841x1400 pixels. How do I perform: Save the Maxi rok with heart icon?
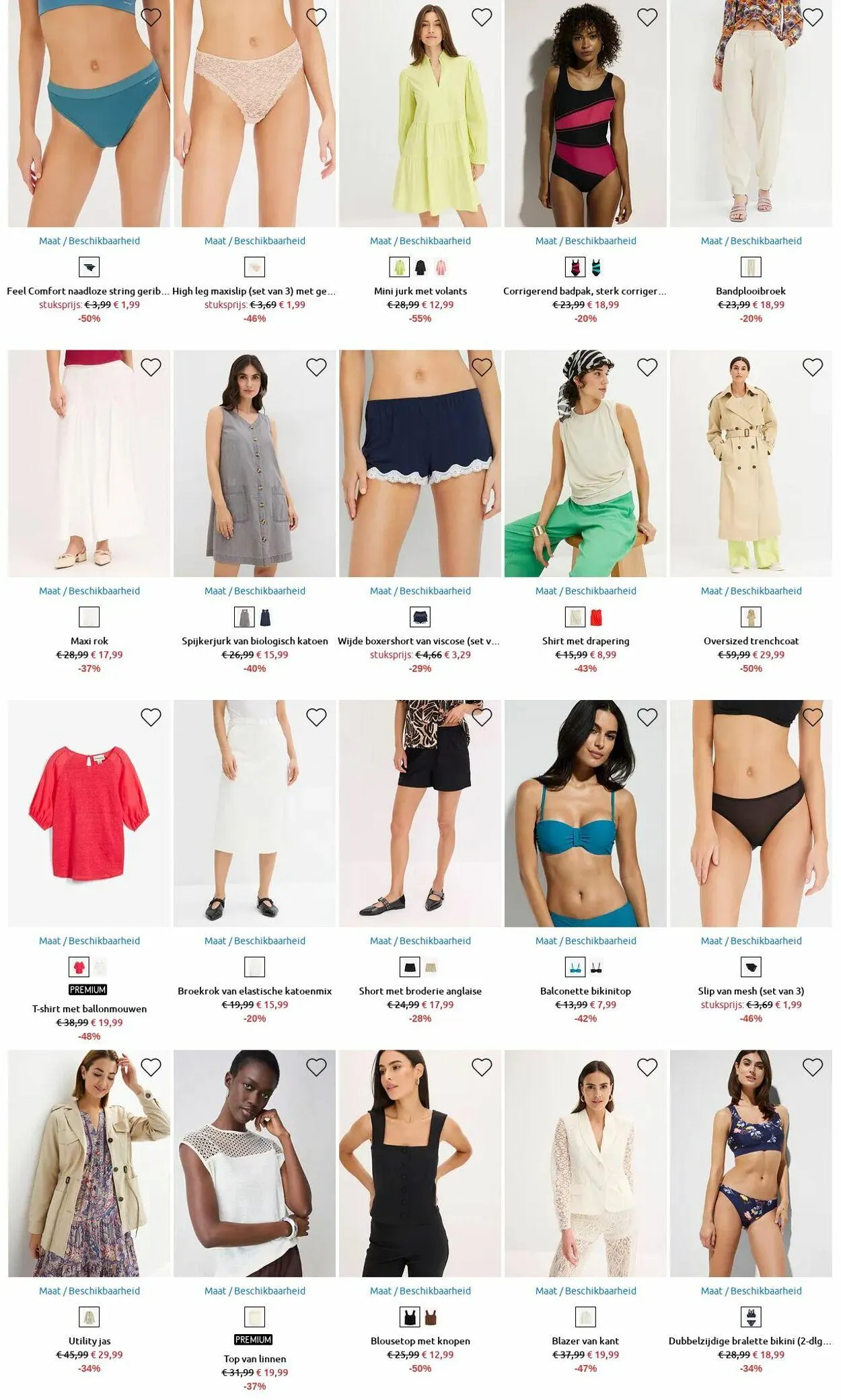pyautogui.click(x=151, y=367)
